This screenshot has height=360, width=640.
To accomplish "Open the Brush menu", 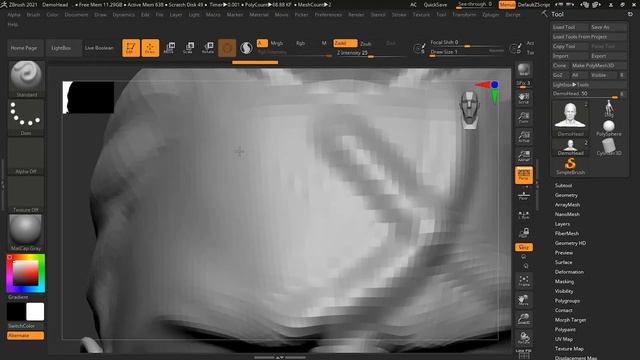I will tap(33, 14).
